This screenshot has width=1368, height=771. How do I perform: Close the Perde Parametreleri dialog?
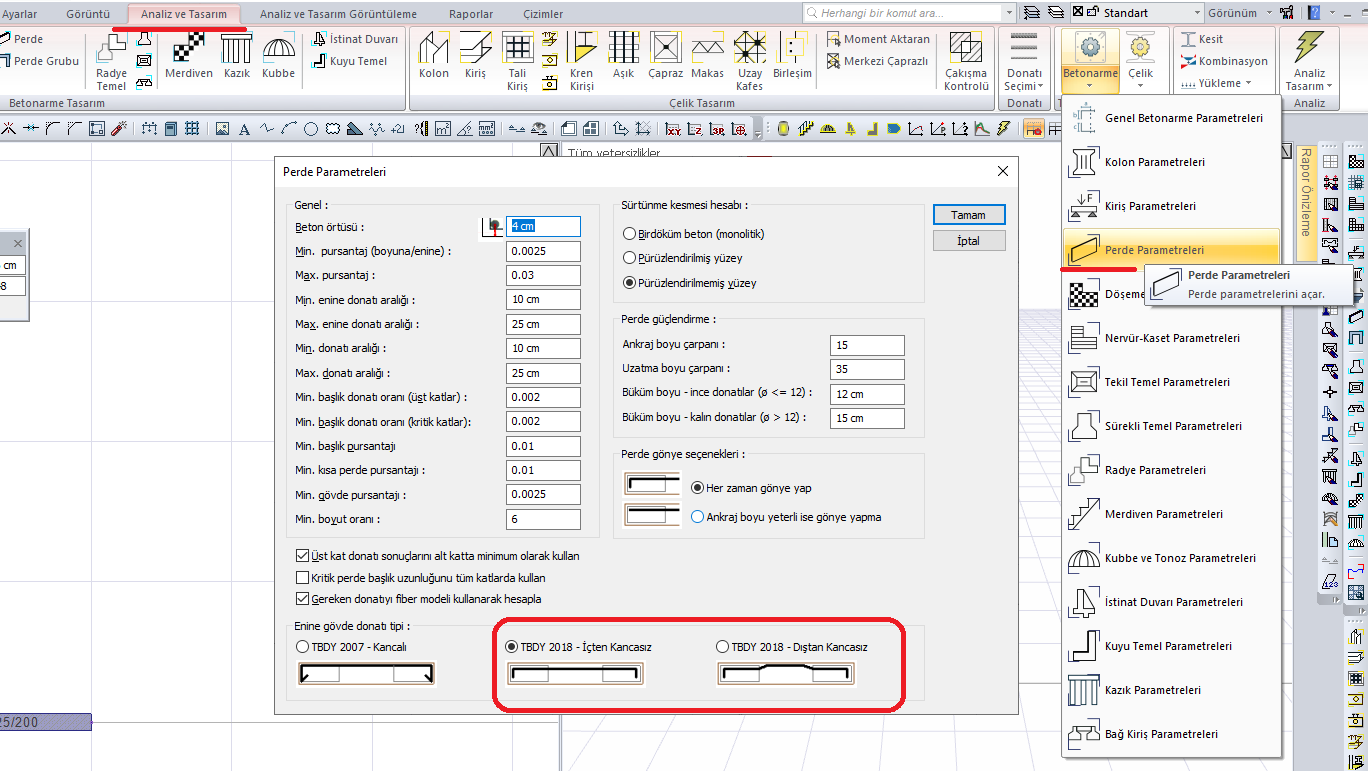(x=1003, y=172)
